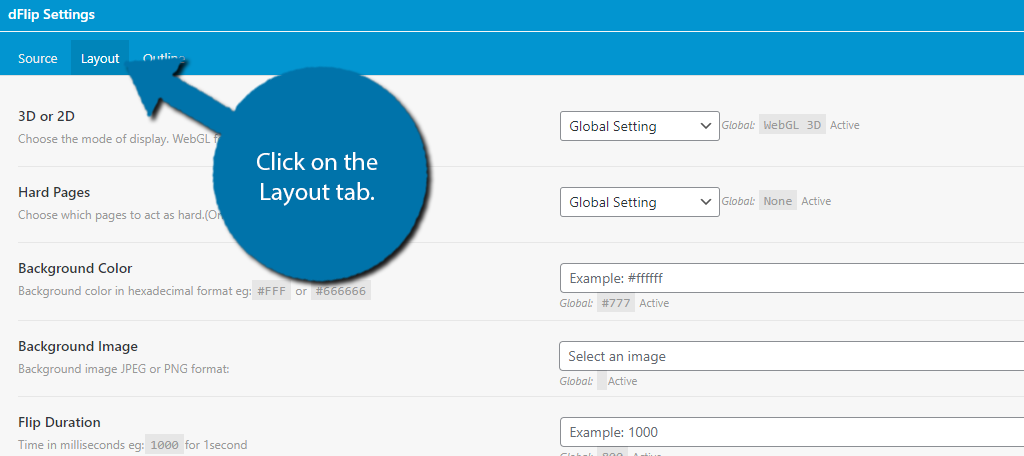Open the 3D or 2D dropdown
Screen dimensions: 1024x456
click(640, 126)
